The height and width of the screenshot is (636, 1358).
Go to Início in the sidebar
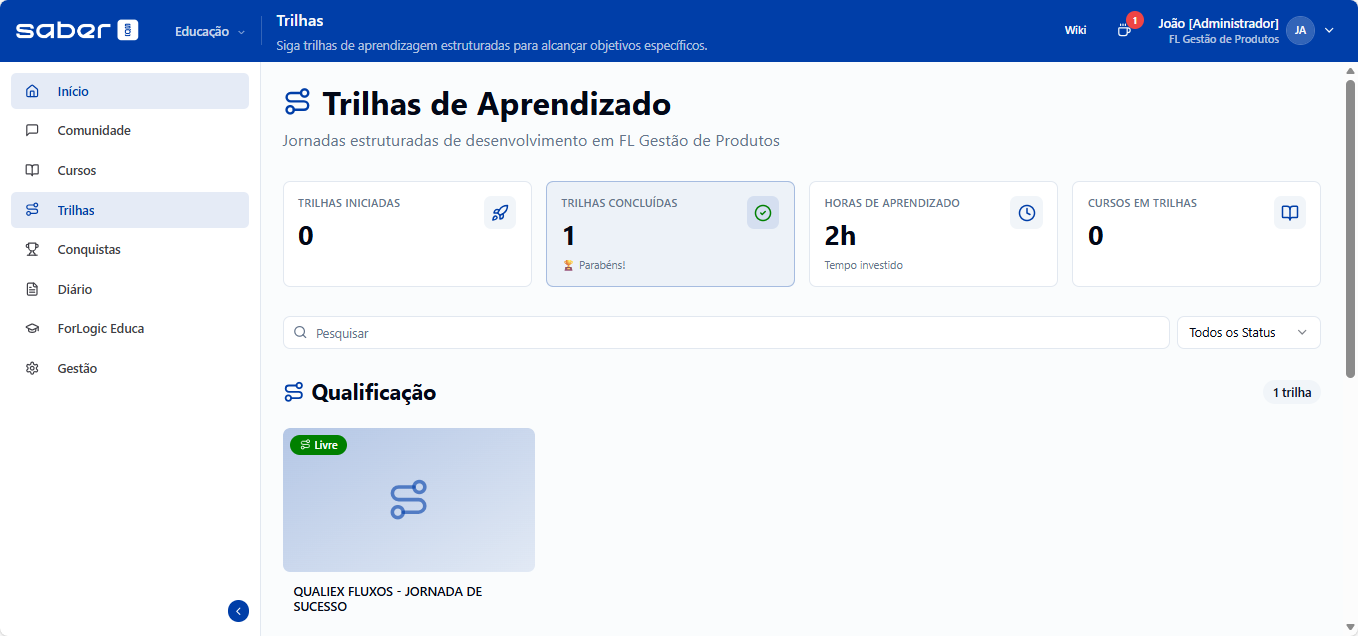(x=73, y=91)
